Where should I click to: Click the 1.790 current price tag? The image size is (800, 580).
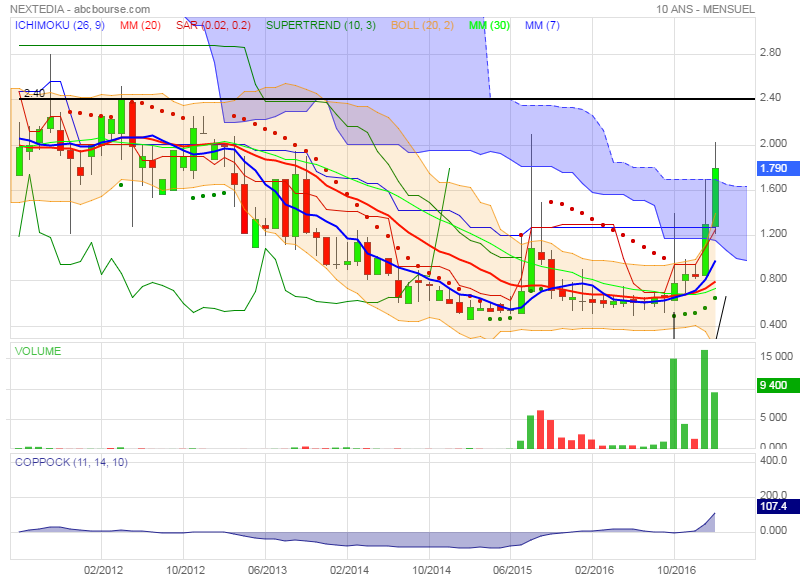[x=778, y=168]
